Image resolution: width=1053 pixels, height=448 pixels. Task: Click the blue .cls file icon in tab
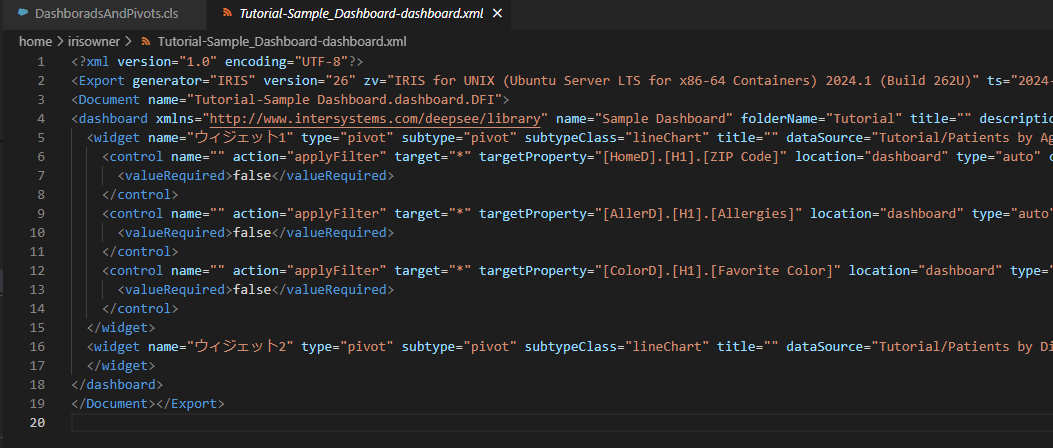point(23,14)
